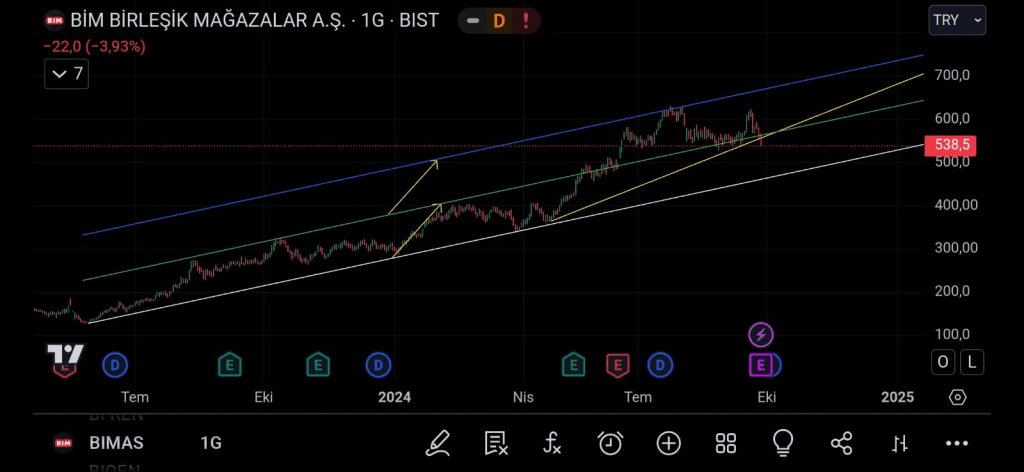
Task: Tap the leftmost green E earnings marker
Action: pos(229,365)
